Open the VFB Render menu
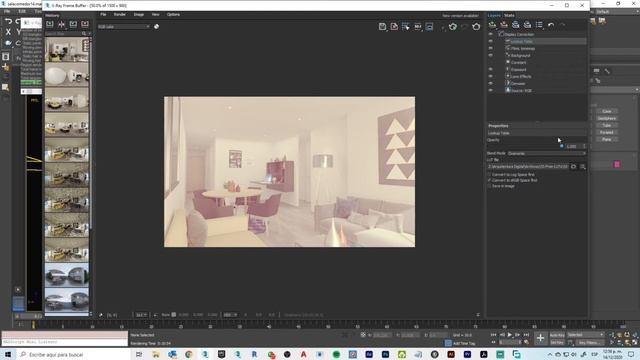640x360 pixels. point(120,14)
